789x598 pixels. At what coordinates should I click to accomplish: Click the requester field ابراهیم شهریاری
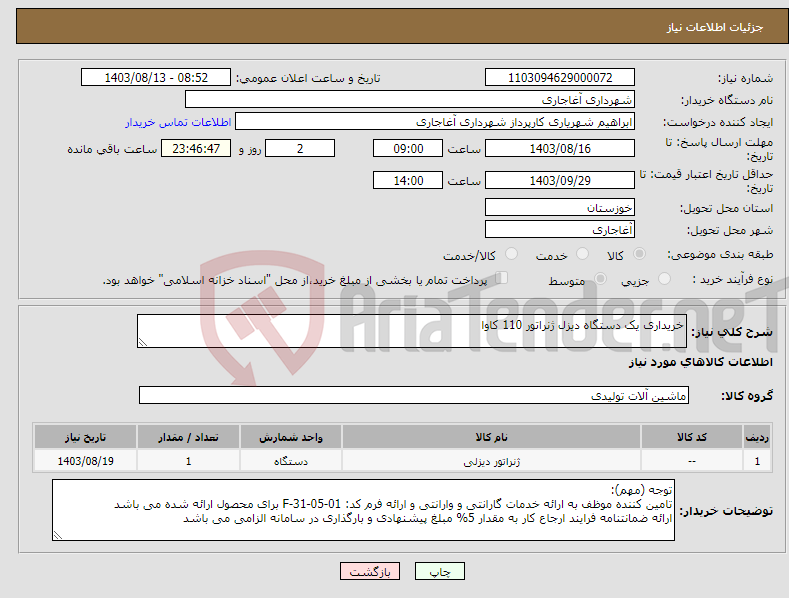tap(435, 122)
